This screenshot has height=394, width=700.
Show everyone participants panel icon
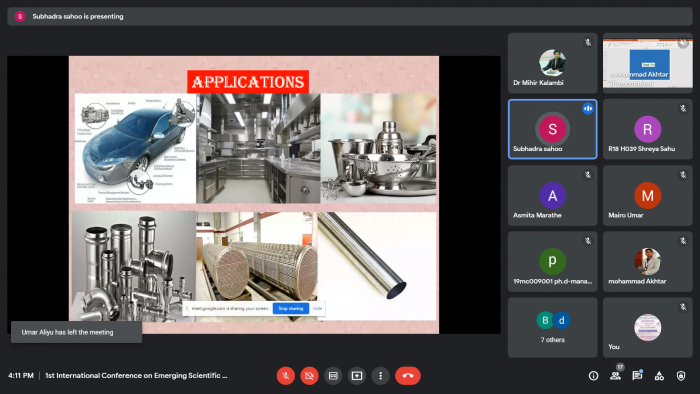click(616, 376)
